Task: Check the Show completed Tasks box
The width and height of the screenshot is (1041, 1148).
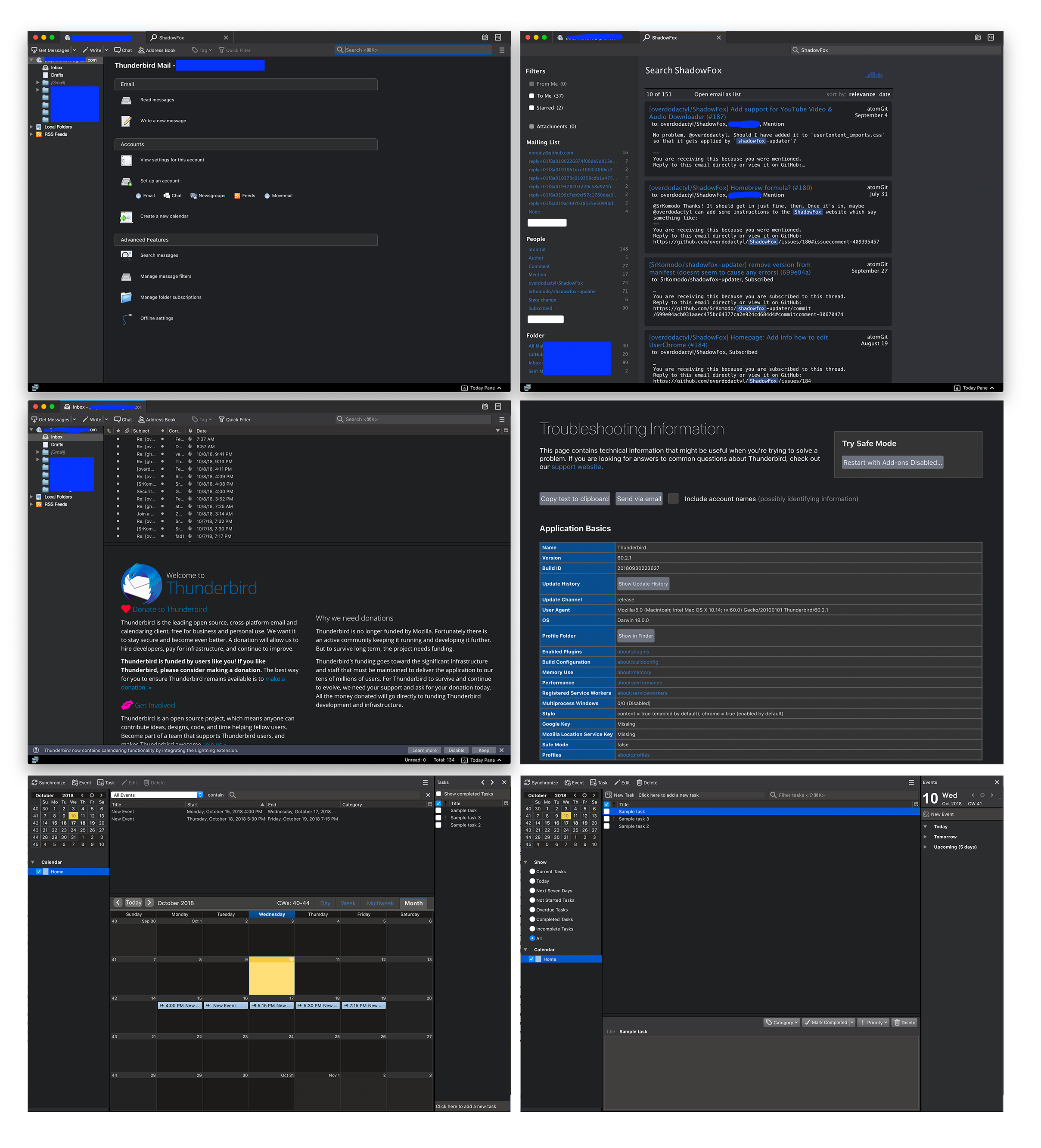Action: 438,794
